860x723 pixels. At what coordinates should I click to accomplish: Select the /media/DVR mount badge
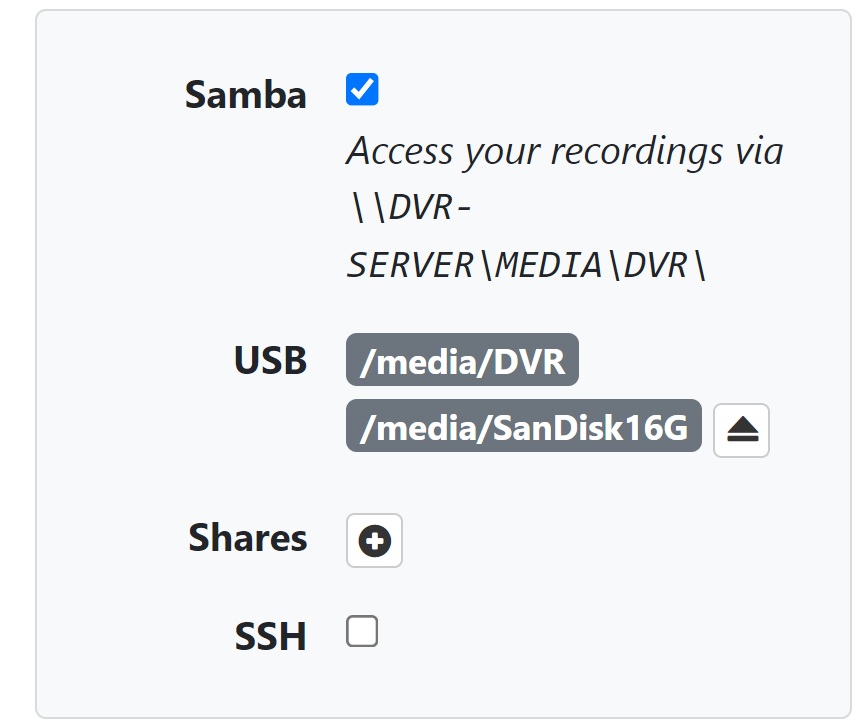coord(462,360)
